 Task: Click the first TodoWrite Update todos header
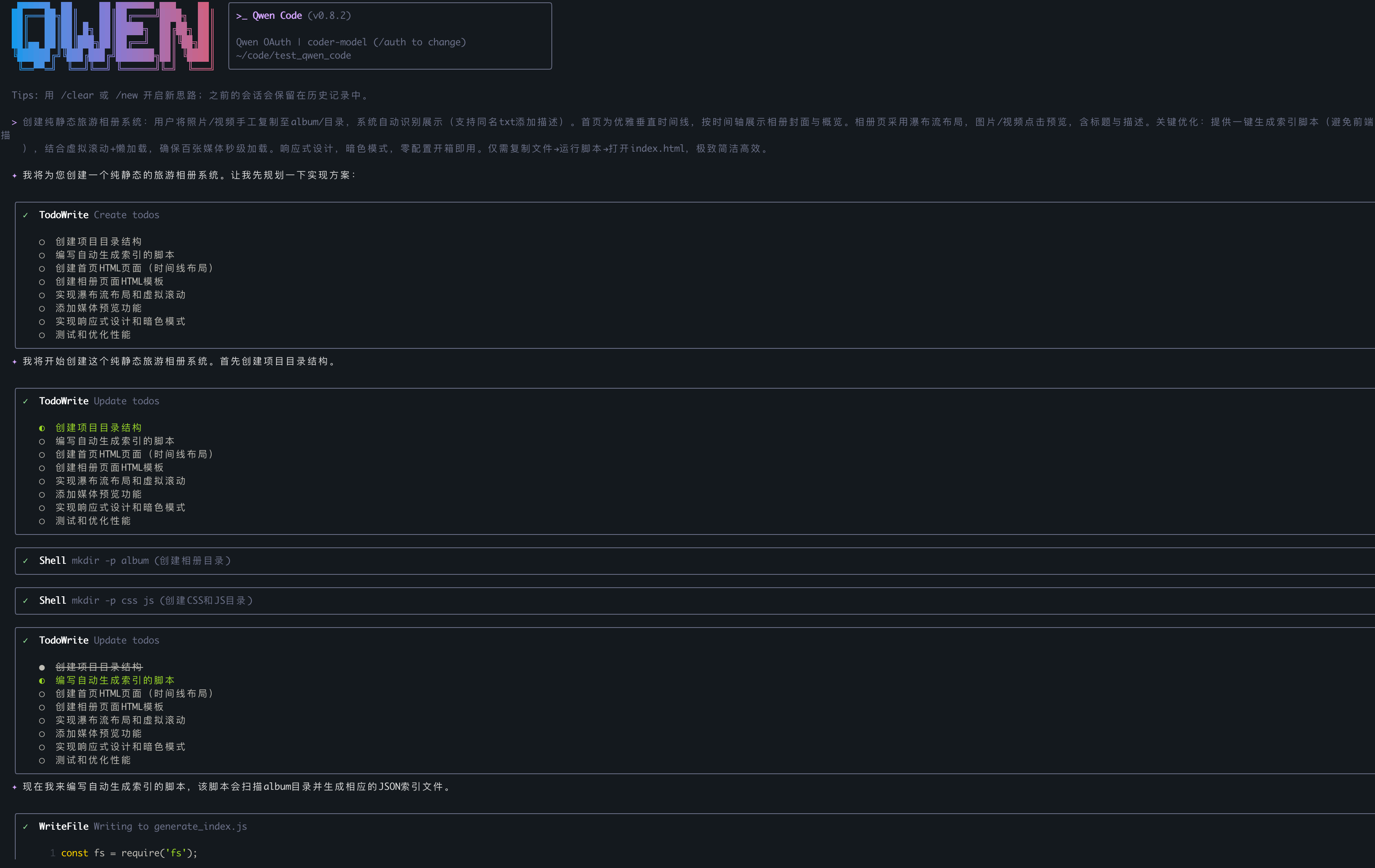99,401
